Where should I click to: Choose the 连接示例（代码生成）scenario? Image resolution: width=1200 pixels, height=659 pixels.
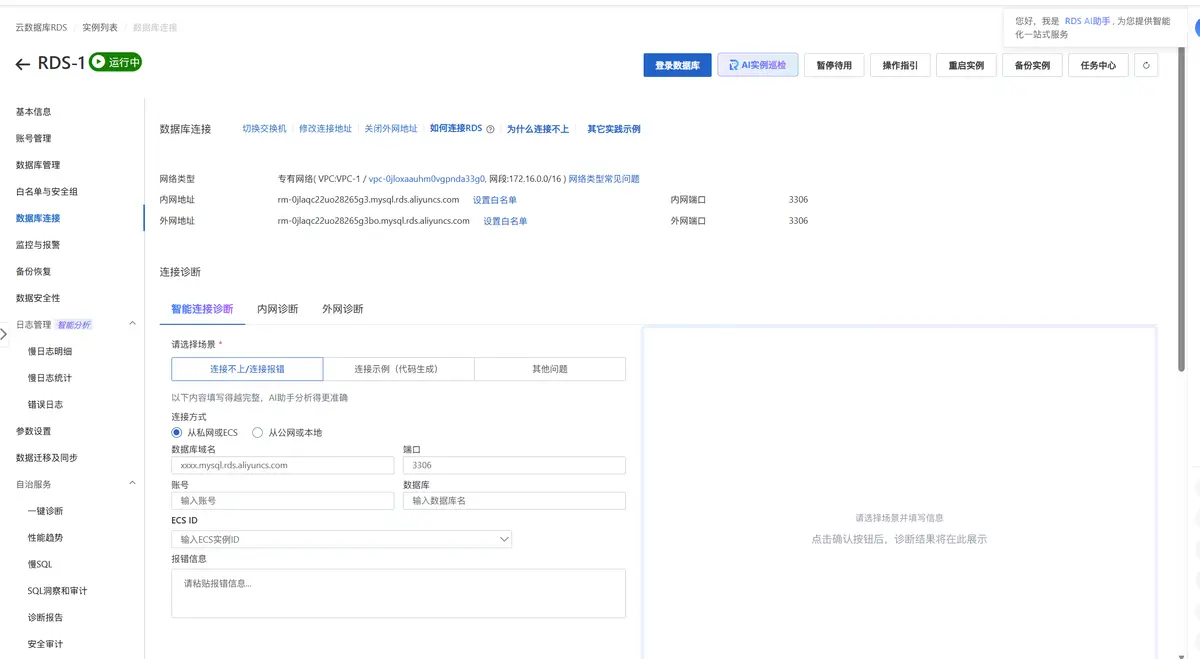click(x=398, y=369)
